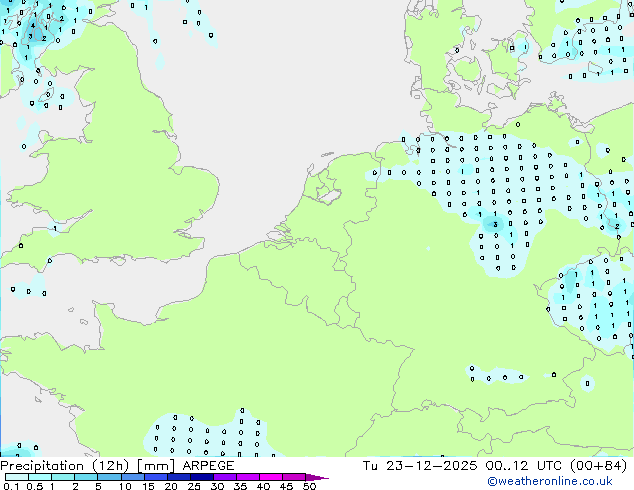Viewport: 634px width, 490px height.
Task: Click the lightest 0.1–0.5 mm legend swatch
Action: pos(17,477)
